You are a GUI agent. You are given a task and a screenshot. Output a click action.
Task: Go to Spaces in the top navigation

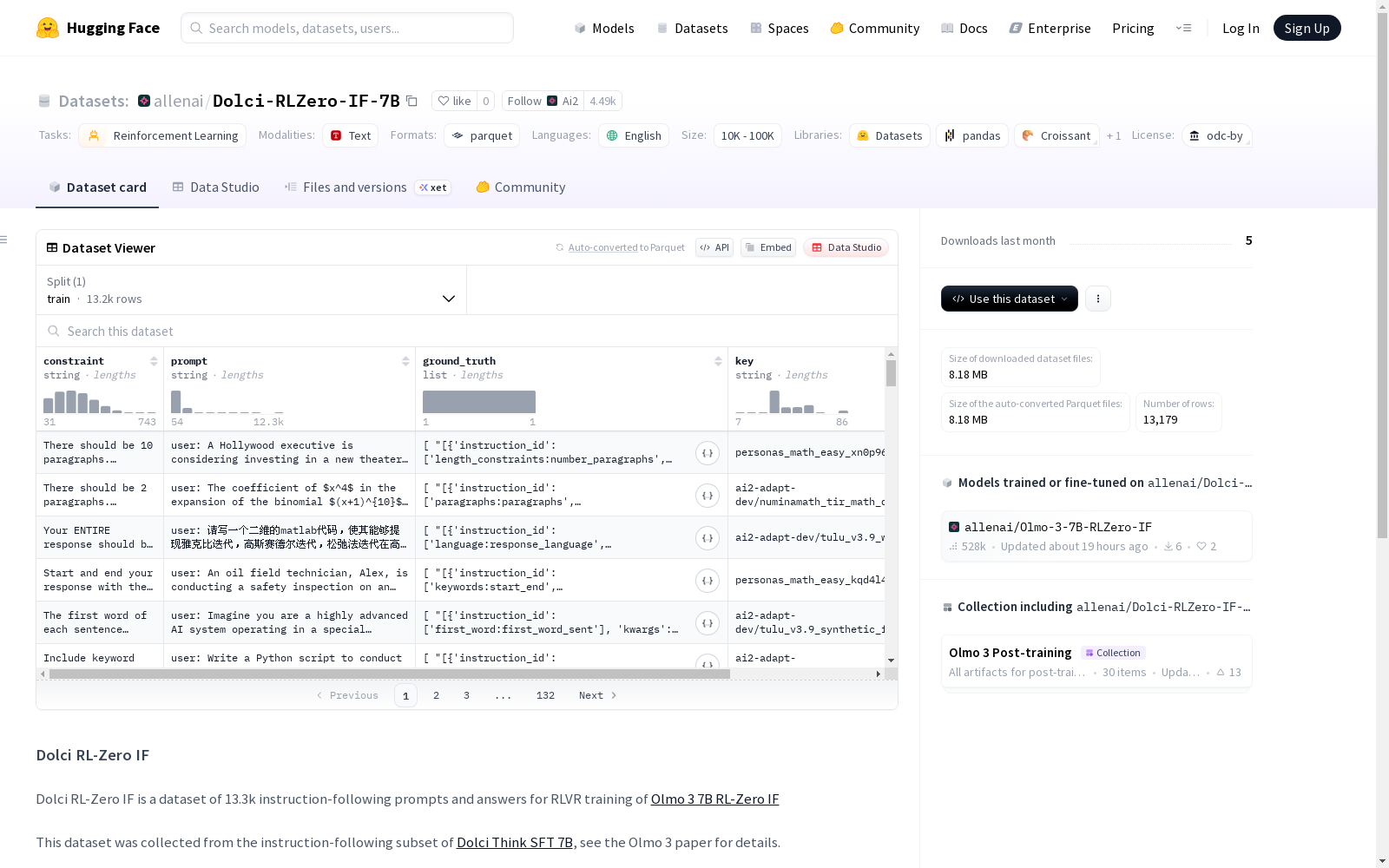click(x=780, y=28)
